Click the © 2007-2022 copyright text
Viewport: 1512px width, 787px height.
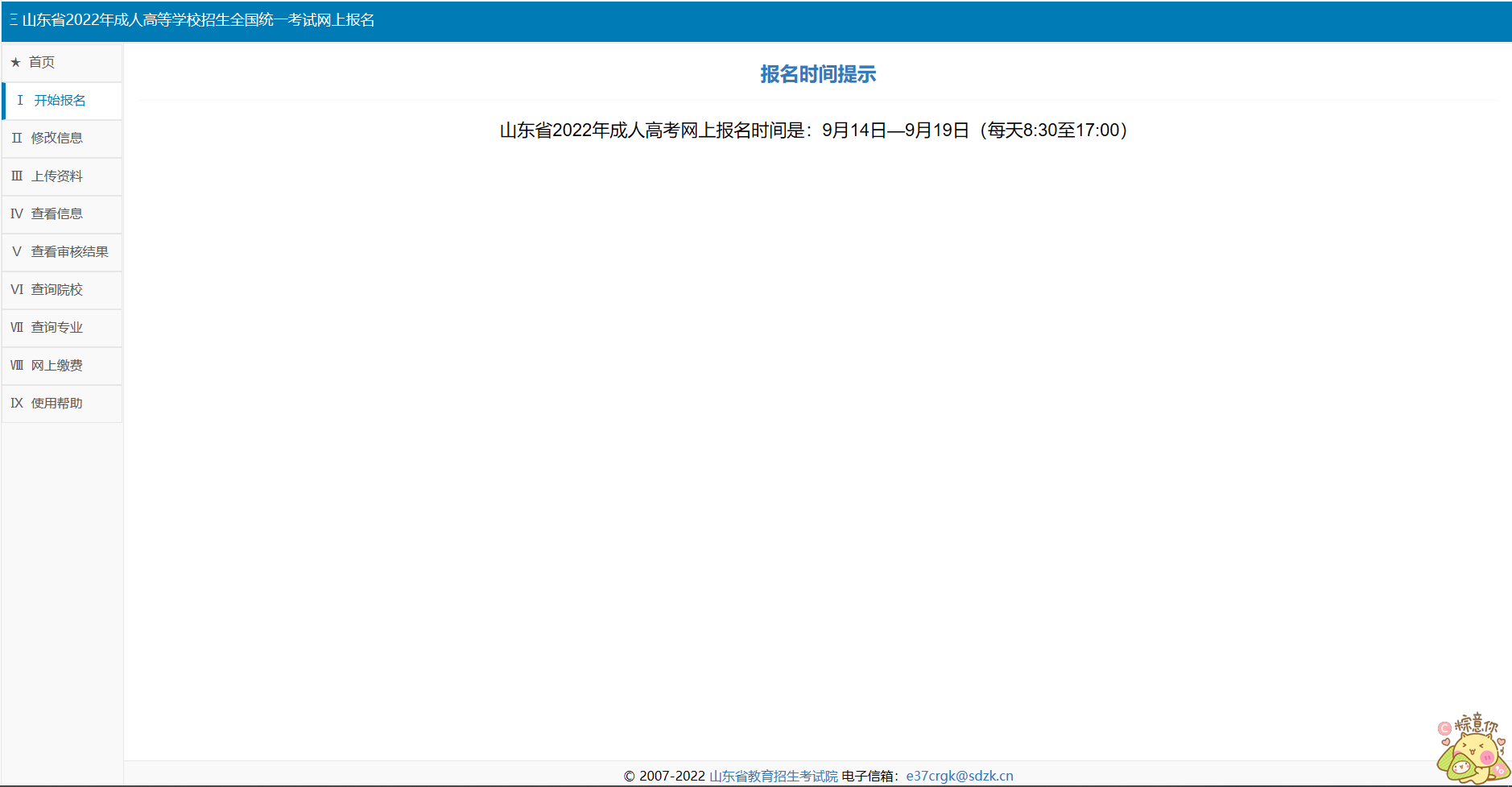pyautogui.click(x=664, y=776)
